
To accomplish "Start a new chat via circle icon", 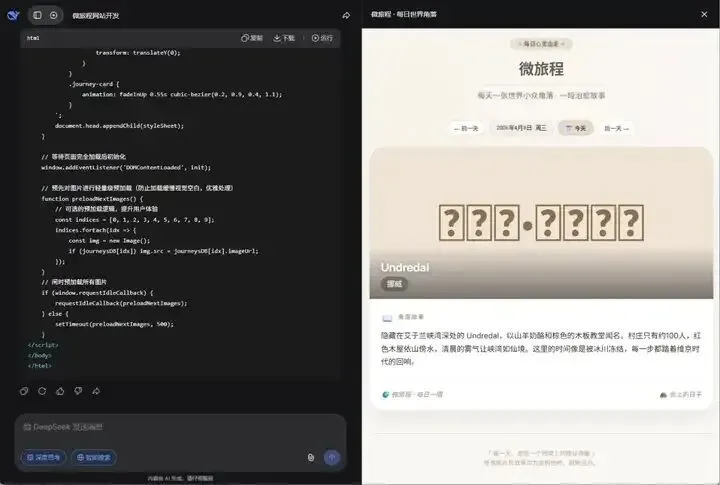I will (54, 15).
